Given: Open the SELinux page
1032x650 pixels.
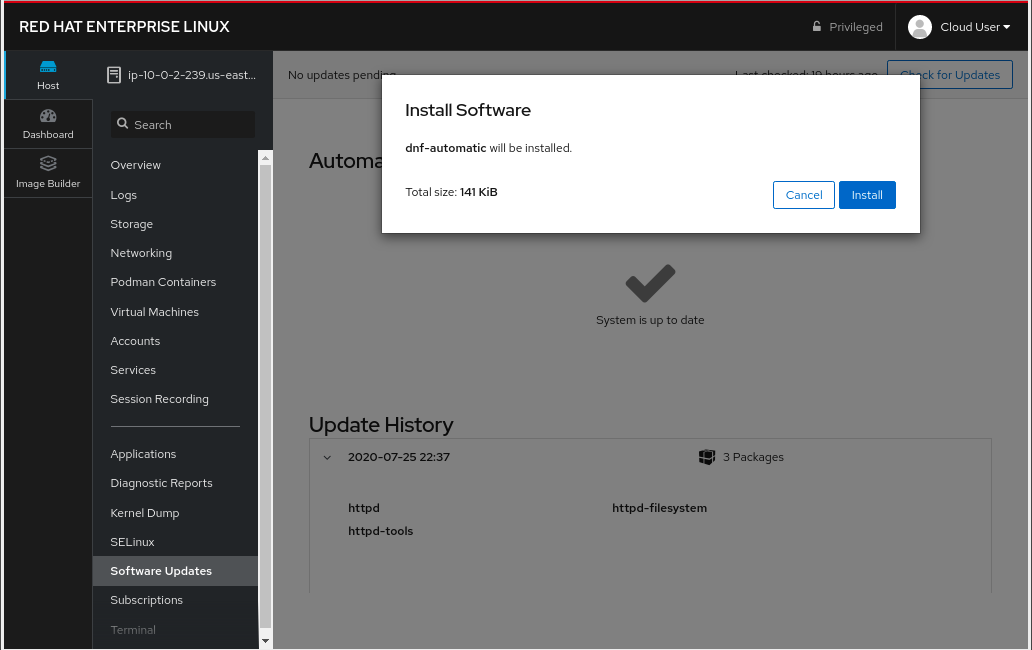Looking at the screenshot, I should 132,542.
